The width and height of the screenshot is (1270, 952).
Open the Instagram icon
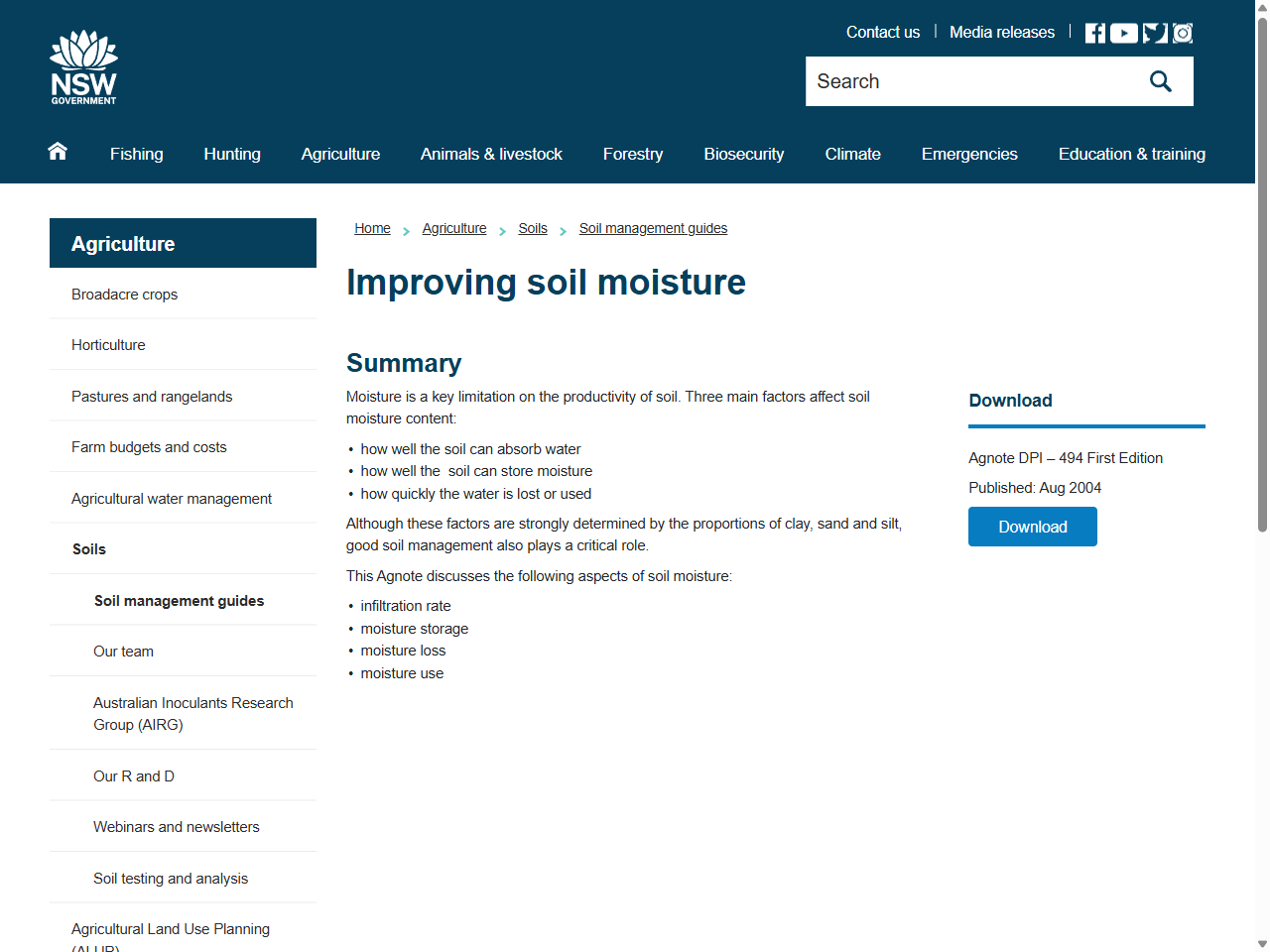(1182, 32)
